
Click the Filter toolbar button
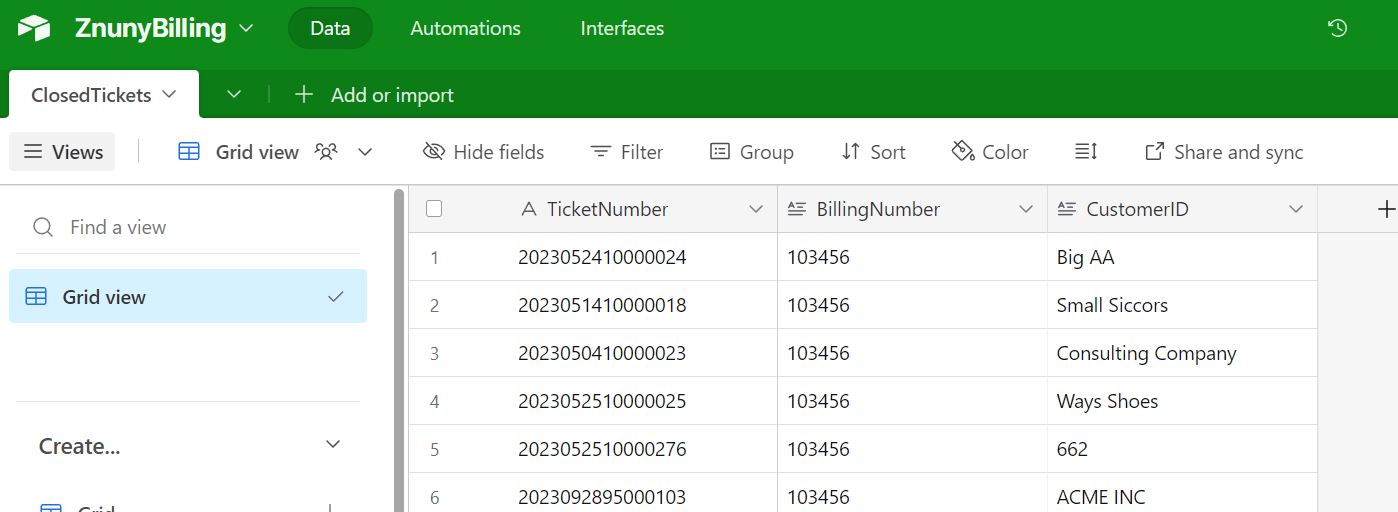[627, 152]
